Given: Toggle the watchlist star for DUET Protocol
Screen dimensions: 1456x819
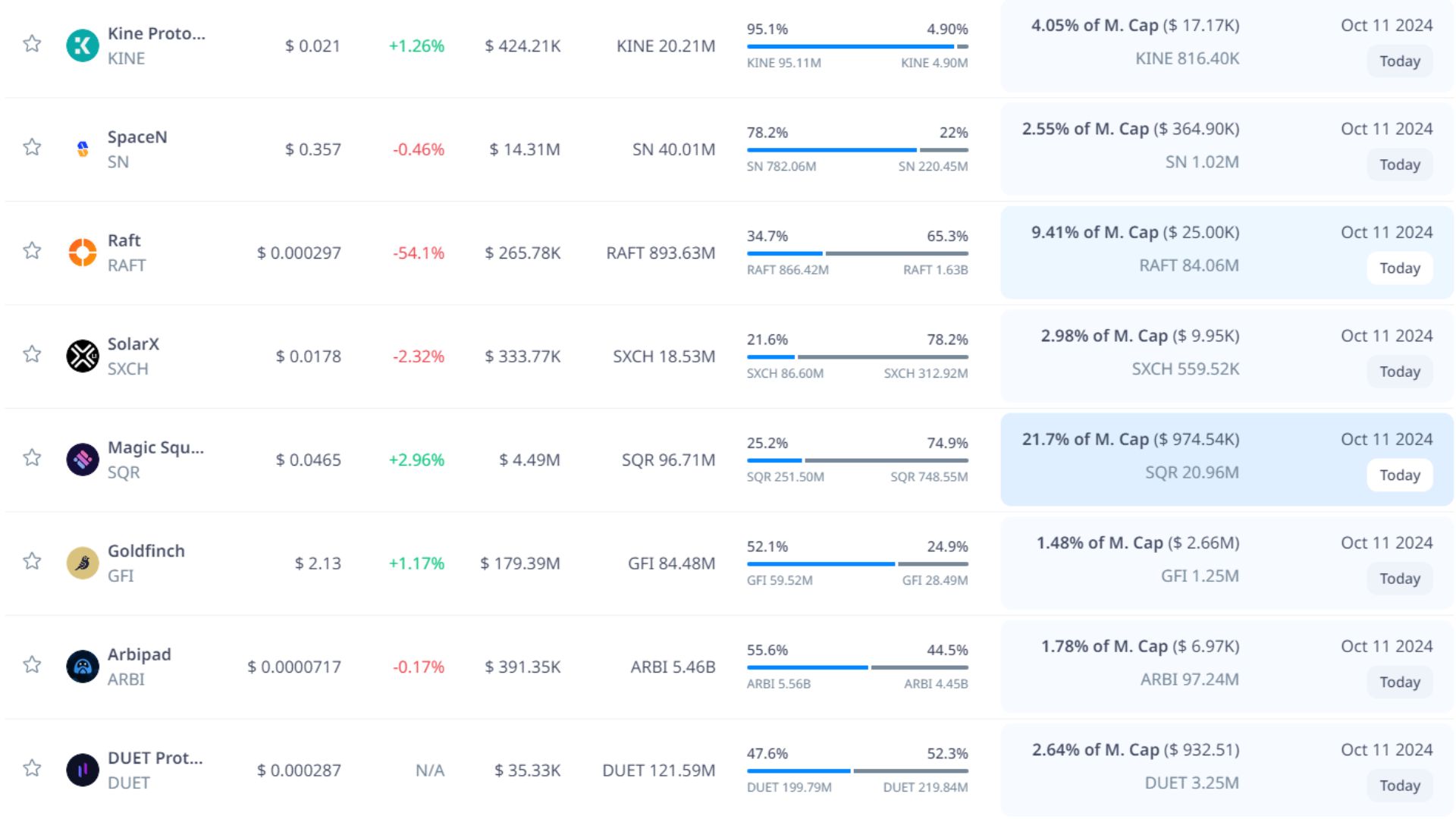Looking at the screenshot, I should pos(32,768).
